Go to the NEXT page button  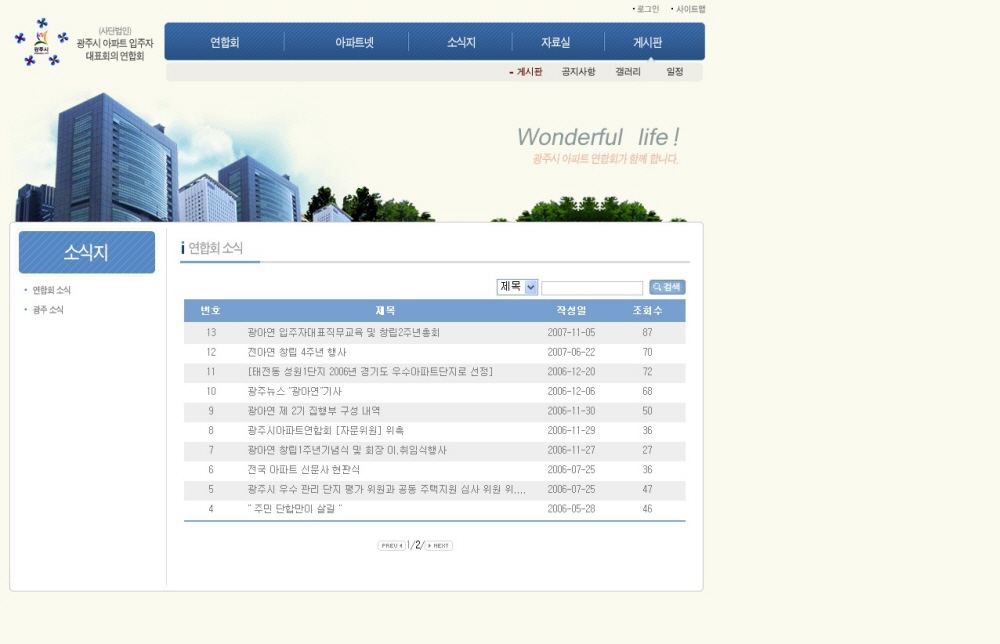coord(439,546)
